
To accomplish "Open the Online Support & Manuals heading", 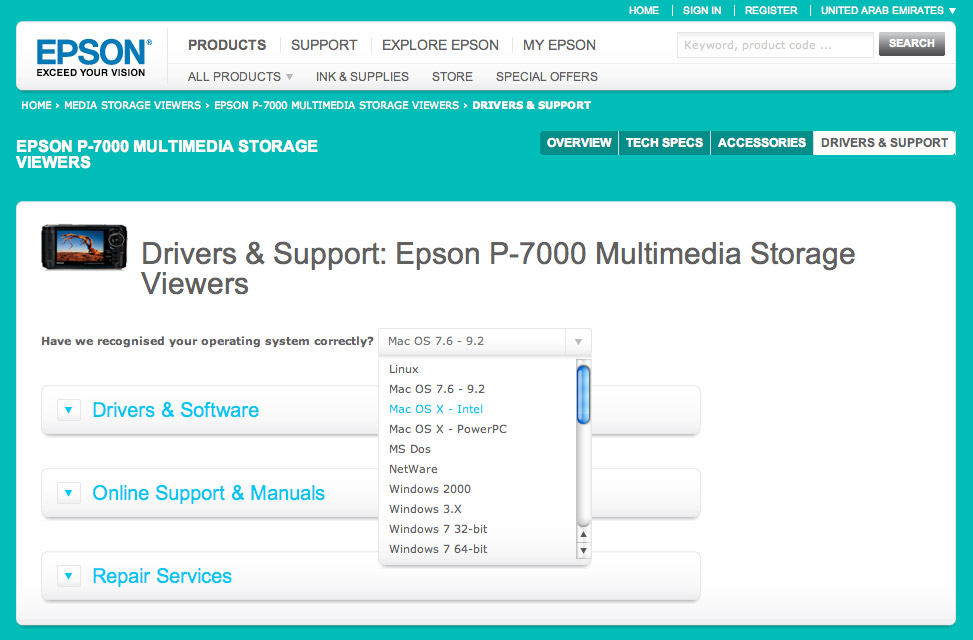I will (208, 493).
